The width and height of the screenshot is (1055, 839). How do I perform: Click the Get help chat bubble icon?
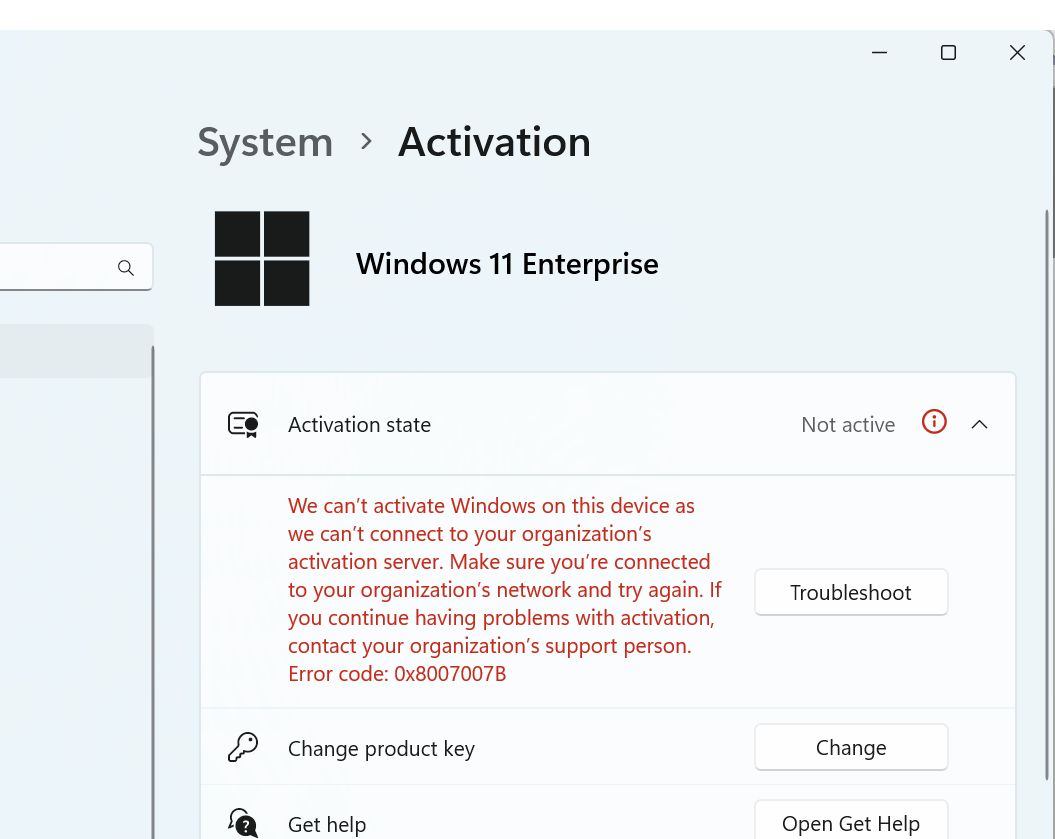[243, 822]
